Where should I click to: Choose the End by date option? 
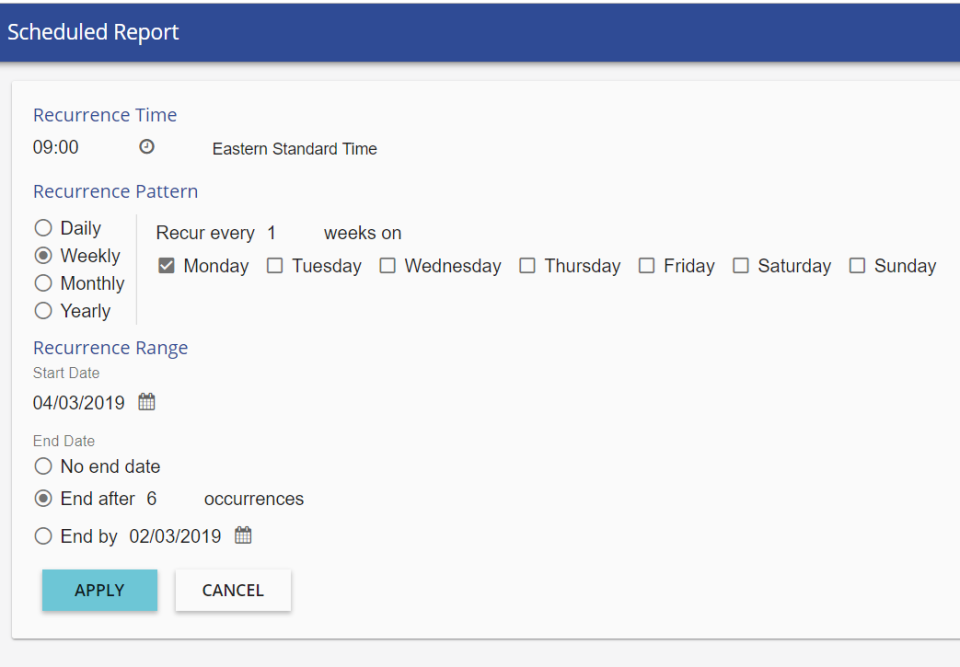pyautogui.click(x=43, y=536)
